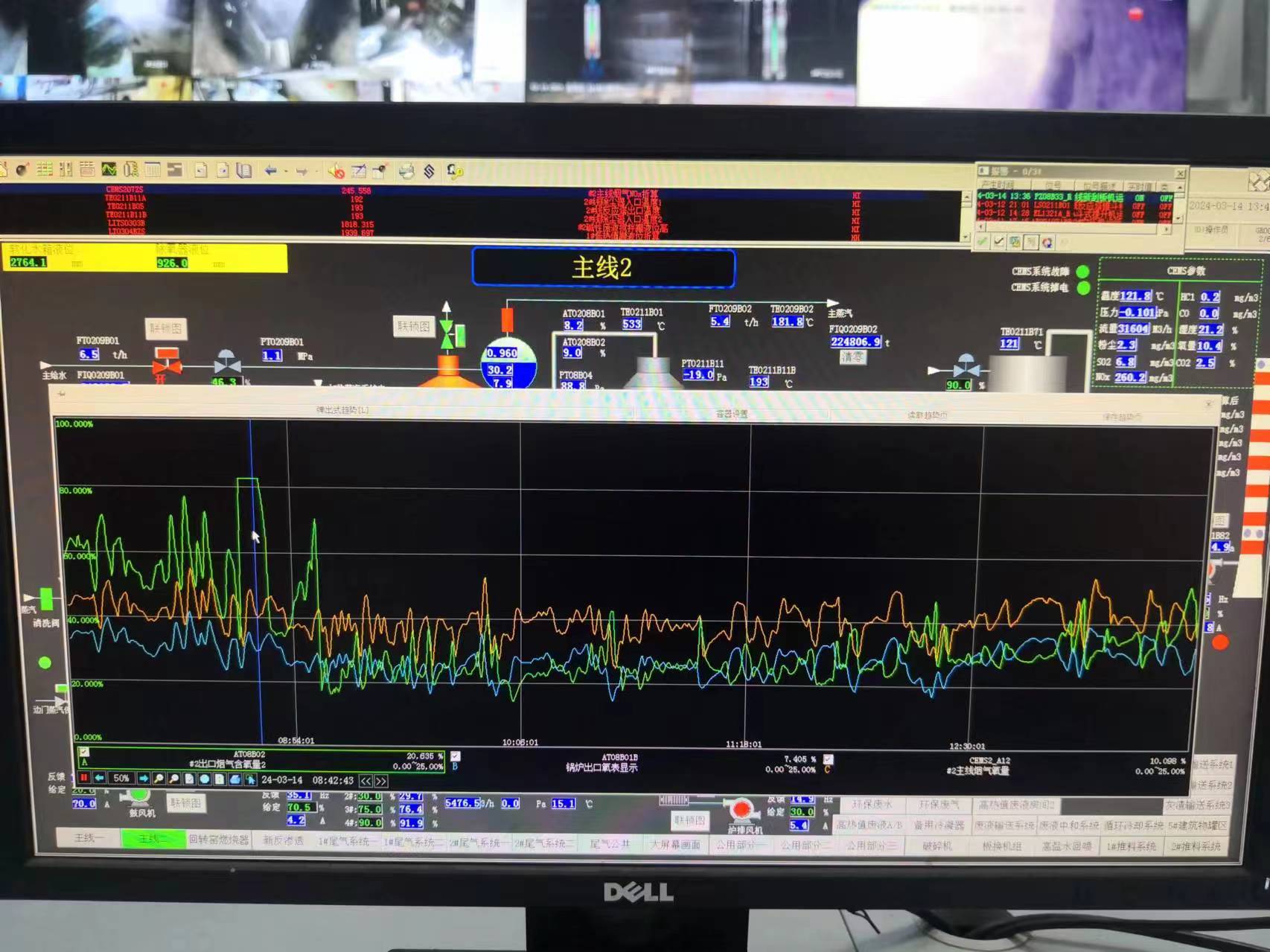1270x952 pixels.
Task: Expand earlier trend history with << control
Action: point(366,780)
